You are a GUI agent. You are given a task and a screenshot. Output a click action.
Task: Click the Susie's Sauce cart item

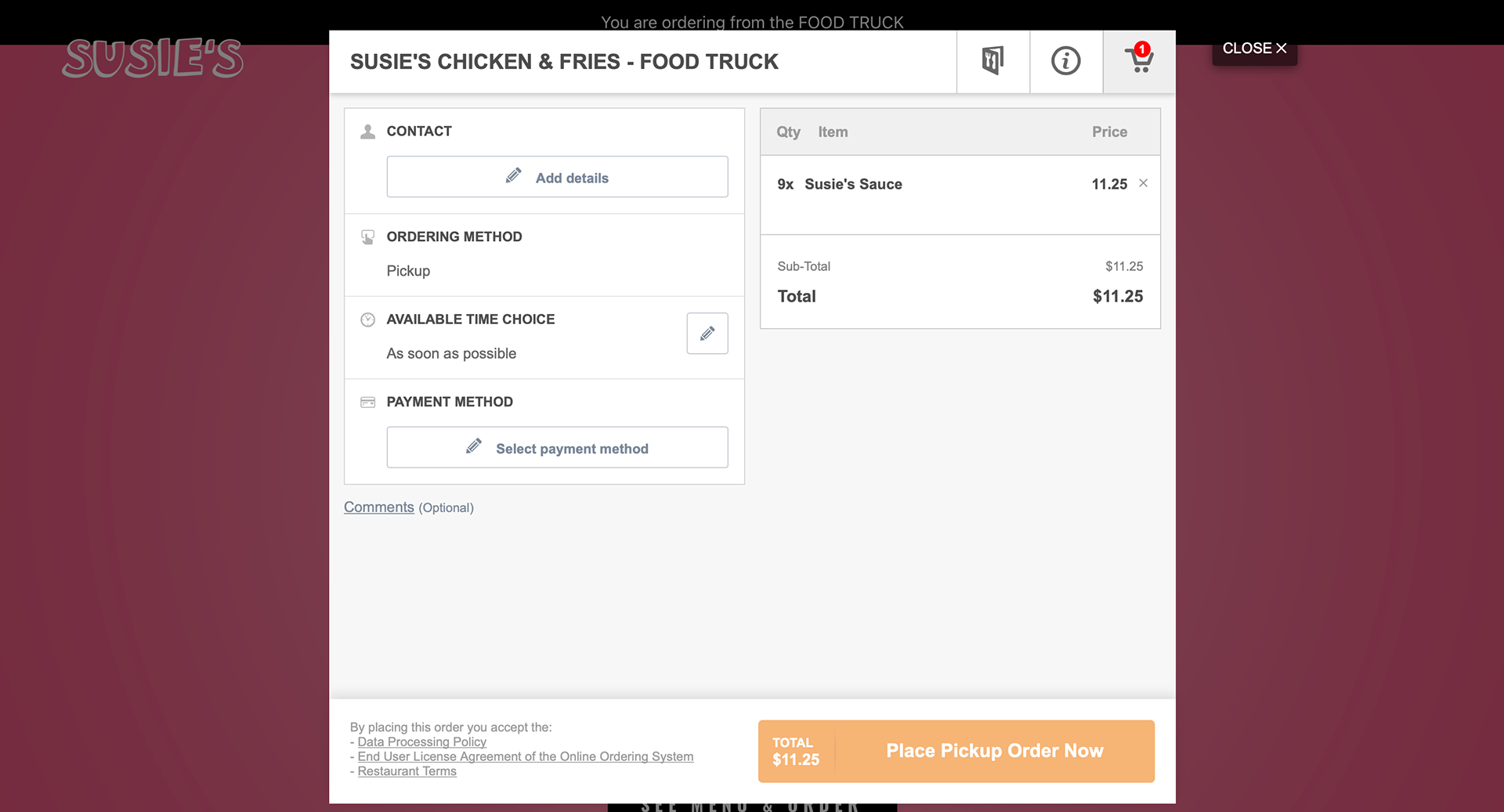click(852, 184)
